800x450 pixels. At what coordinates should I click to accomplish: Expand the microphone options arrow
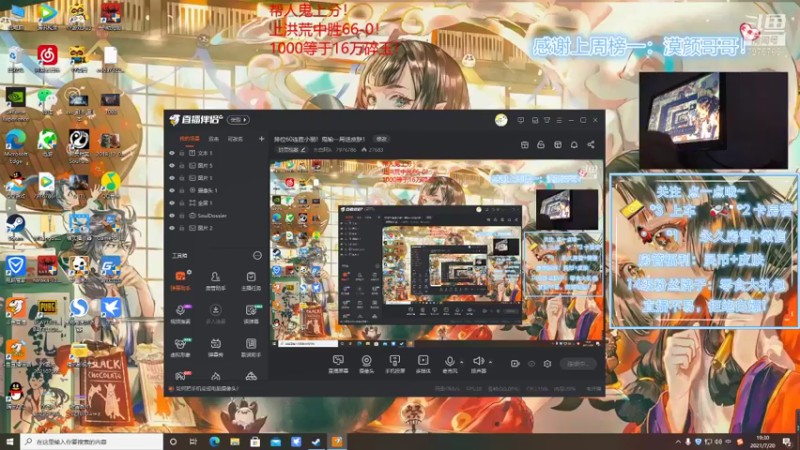pyautogui.click(x=461, y=362)
